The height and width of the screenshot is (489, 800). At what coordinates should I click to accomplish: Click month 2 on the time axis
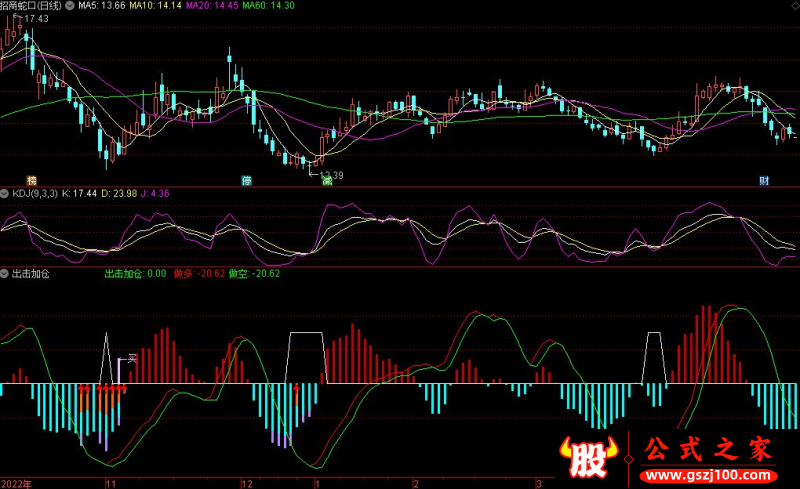tap(416, 484)
